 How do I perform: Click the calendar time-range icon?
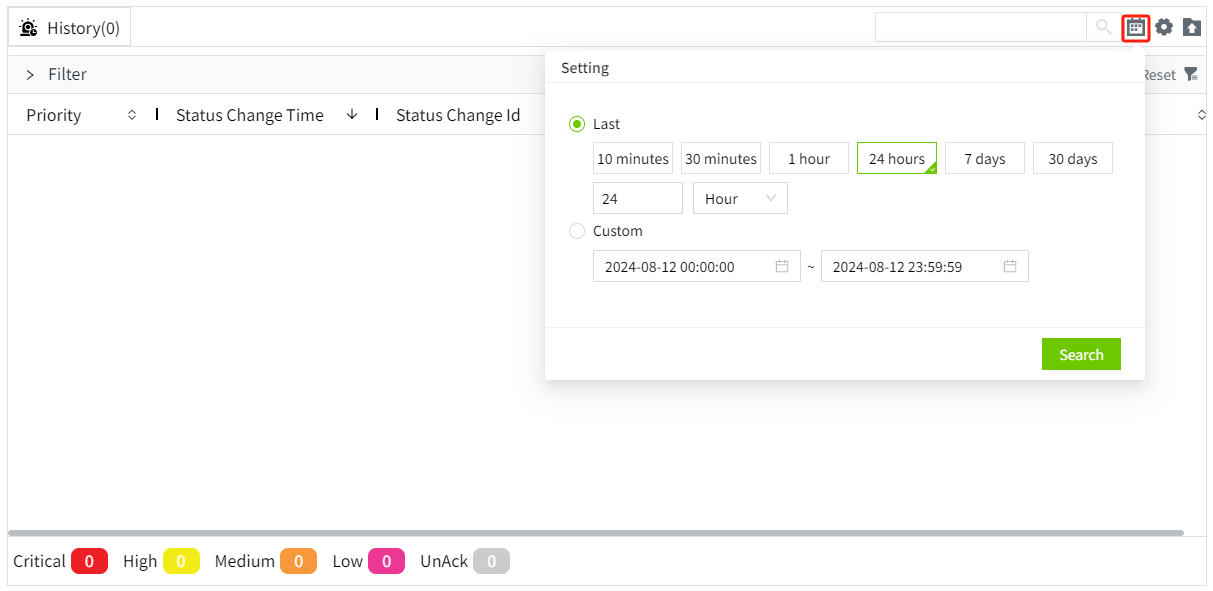coord(1135,28)
